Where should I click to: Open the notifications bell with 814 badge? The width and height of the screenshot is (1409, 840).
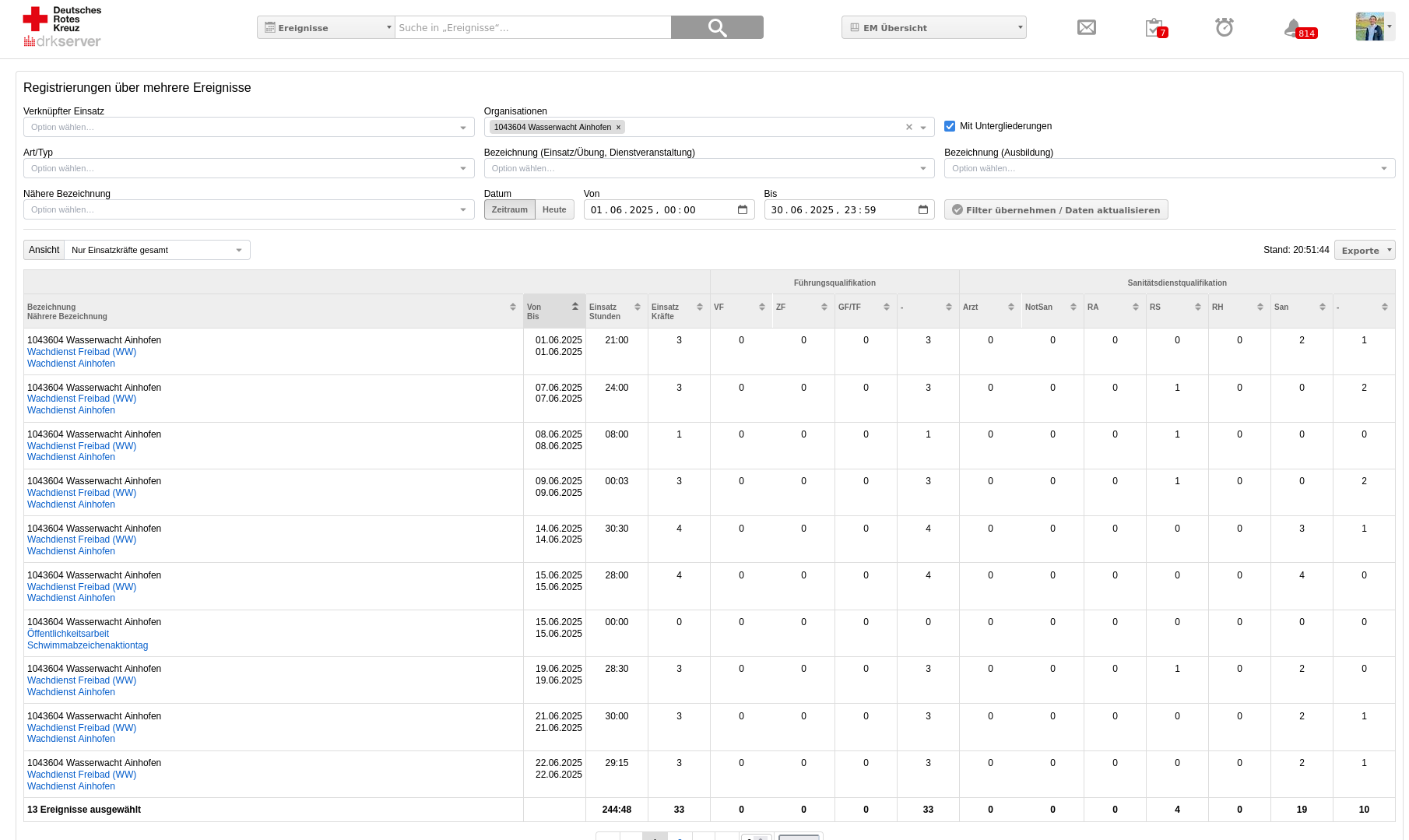click(1294, 29)
